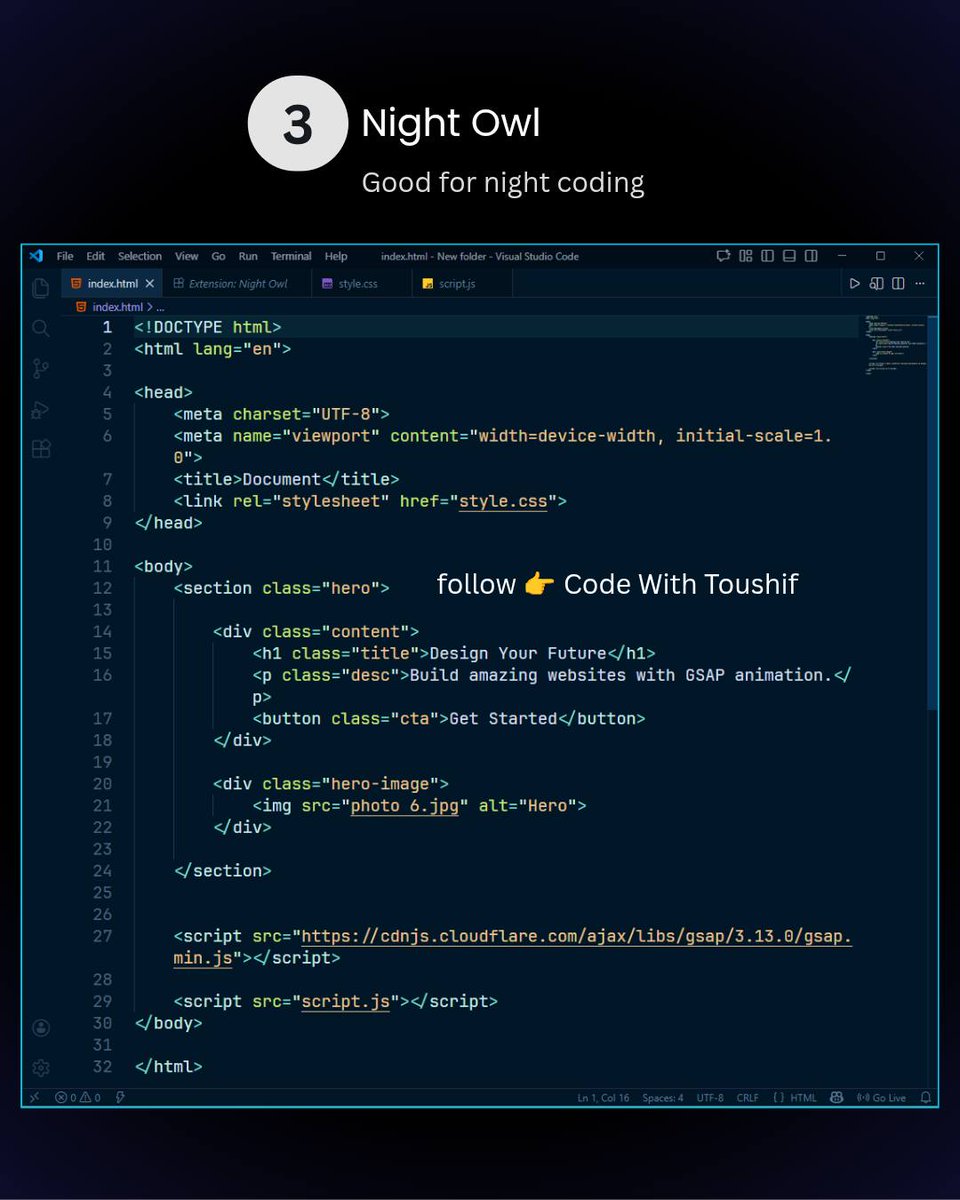
Task: Click class="hero-image" on line 20
Action: coord(351,783)
